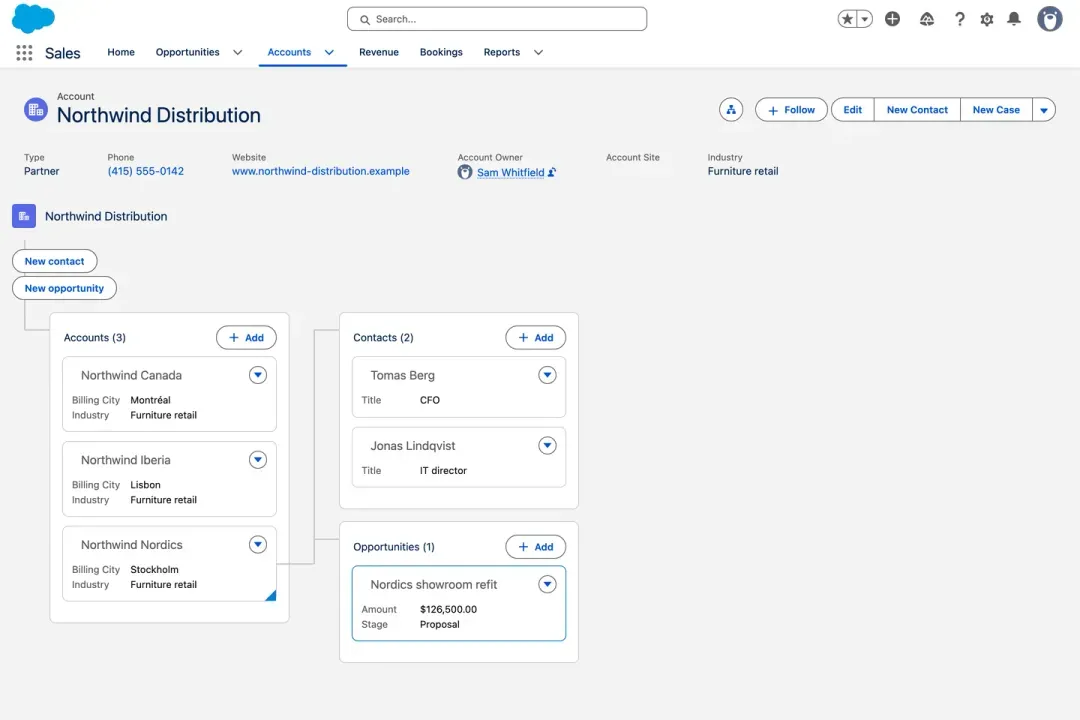Image resolution: width=1080 pixels, height=720 pixels.
Task: Call the phone number (415) 555-0142
Action: [145, 171]
